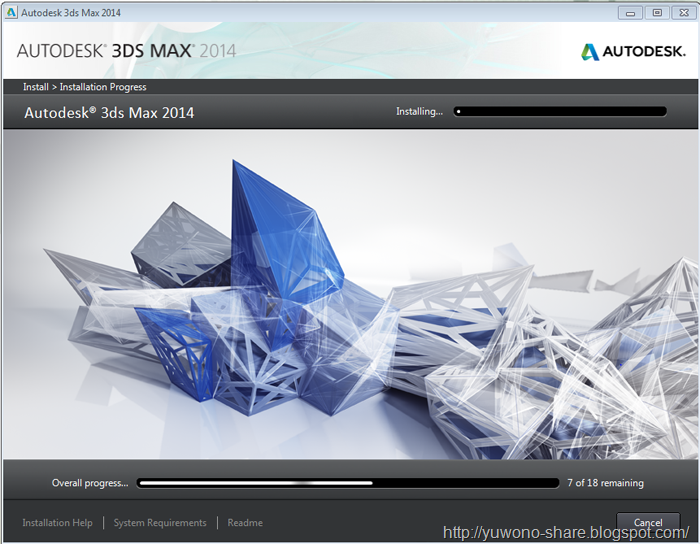The height and width of the screenshot is (544, 700).
Task: Click the 'Autodesk 3ds Max 2014' window title text
Action: (x=71, y=12)
